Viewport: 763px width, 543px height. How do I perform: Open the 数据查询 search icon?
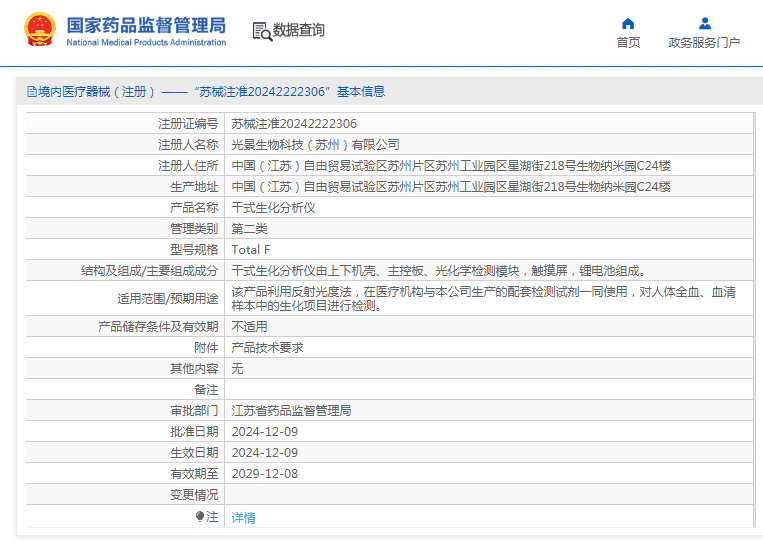click(262, 31)
